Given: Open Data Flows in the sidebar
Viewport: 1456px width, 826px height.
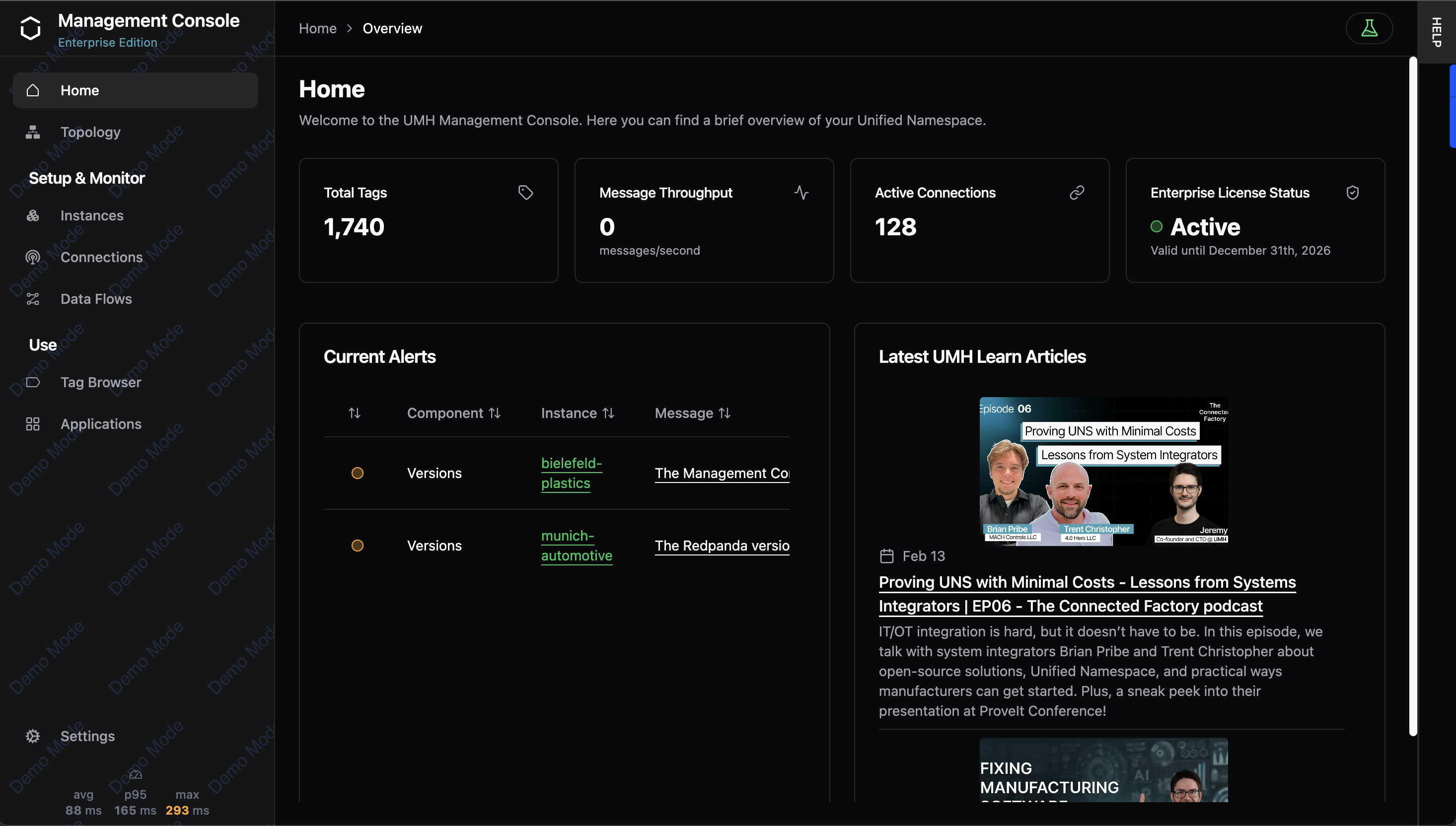Looking at the screenshot, I should click(96, 299).
